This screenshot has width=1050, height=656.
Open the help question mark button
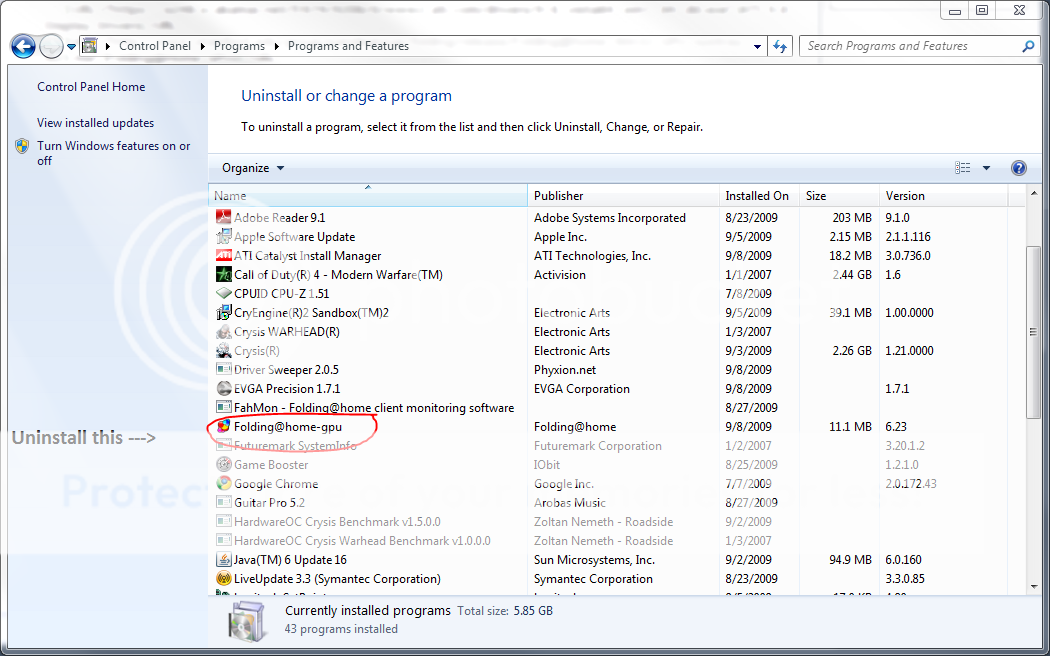pyautogui.click(x=1019, y=168)
